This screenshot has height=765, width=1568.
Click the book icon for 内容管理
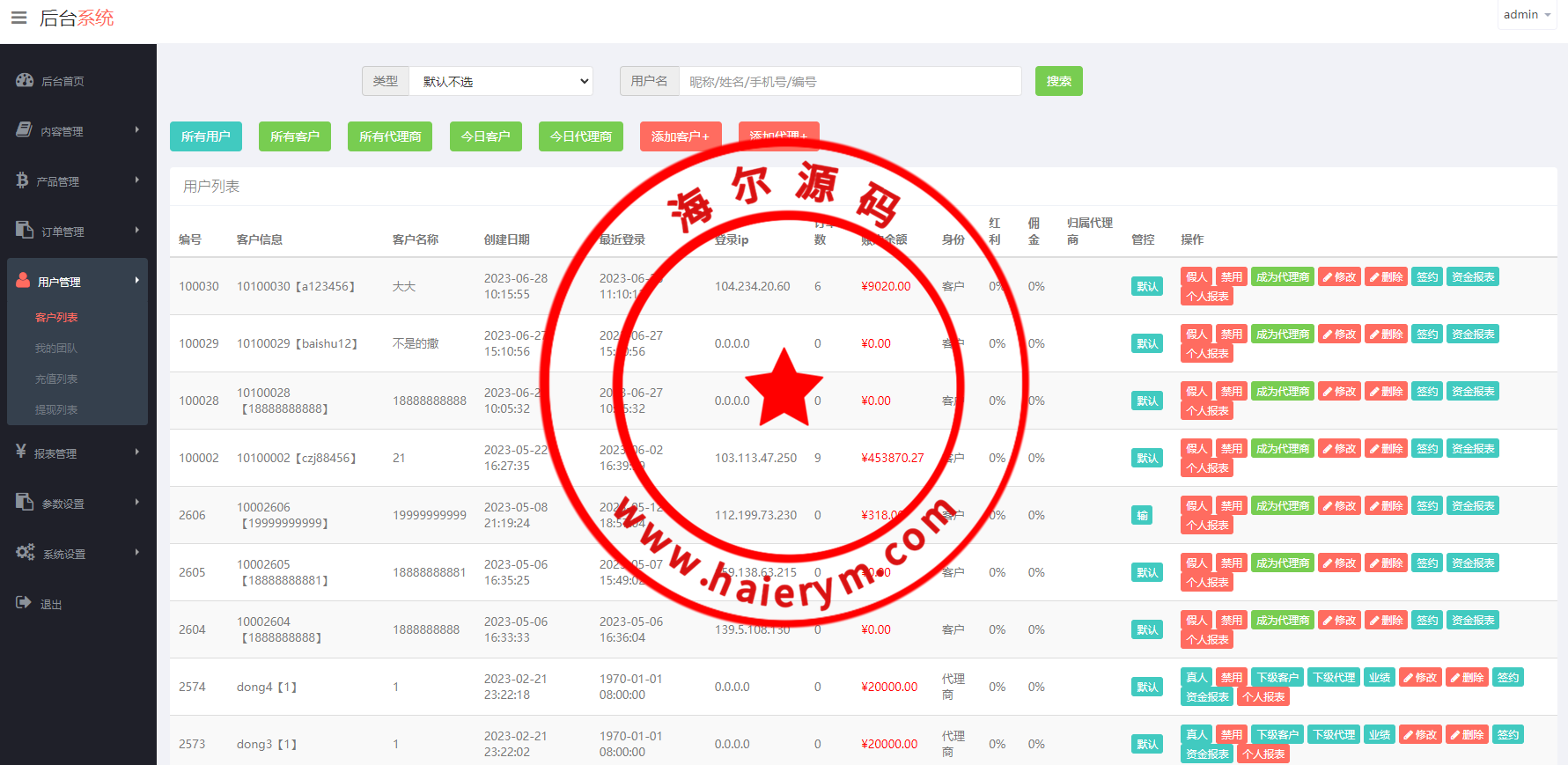pos(25,130)
